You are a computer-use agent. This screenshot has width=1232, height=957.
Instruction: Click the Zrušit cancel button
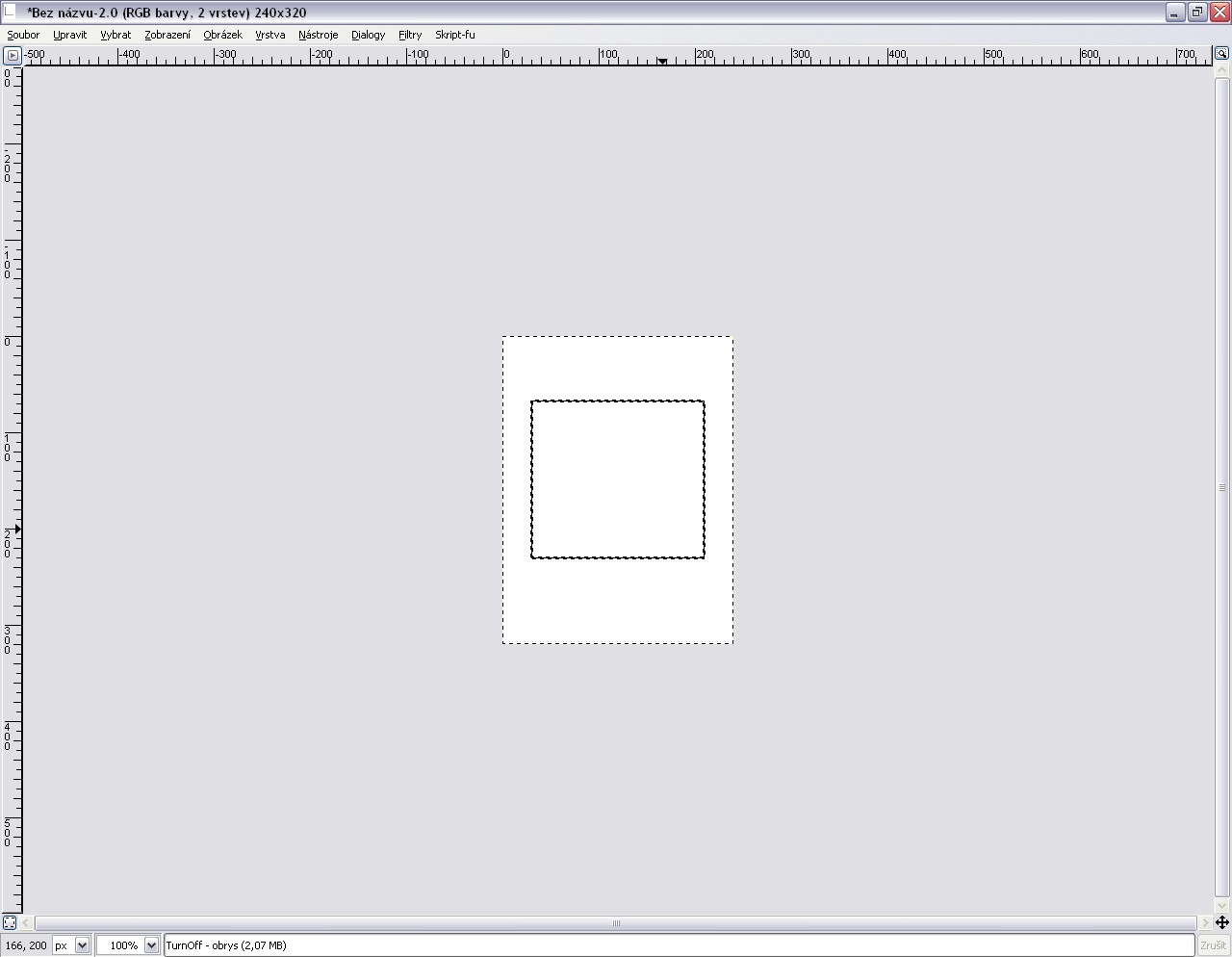pyautogui.click(x=1214, y=945)
